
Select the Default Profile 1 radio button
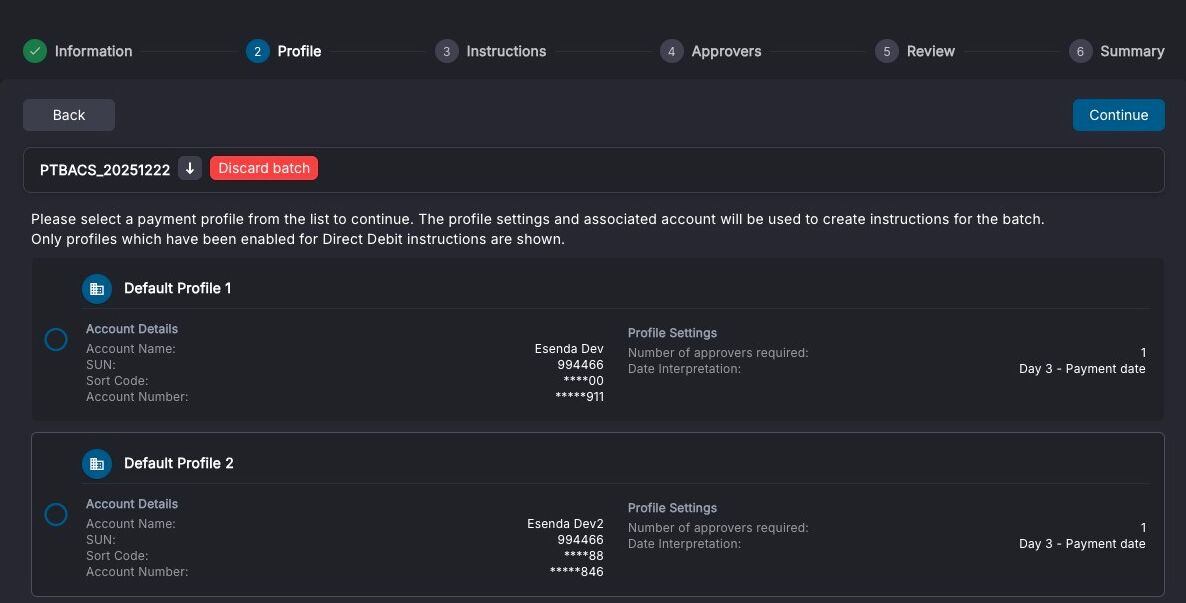[56, 340]
